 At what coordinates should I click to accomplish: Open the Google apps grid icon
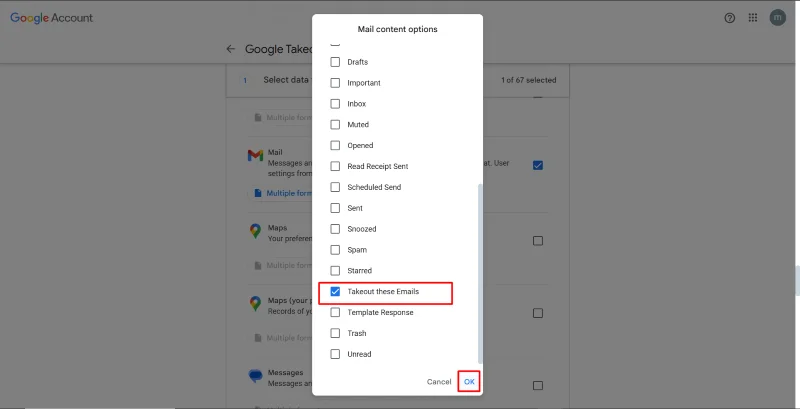[x=753, y=18]
